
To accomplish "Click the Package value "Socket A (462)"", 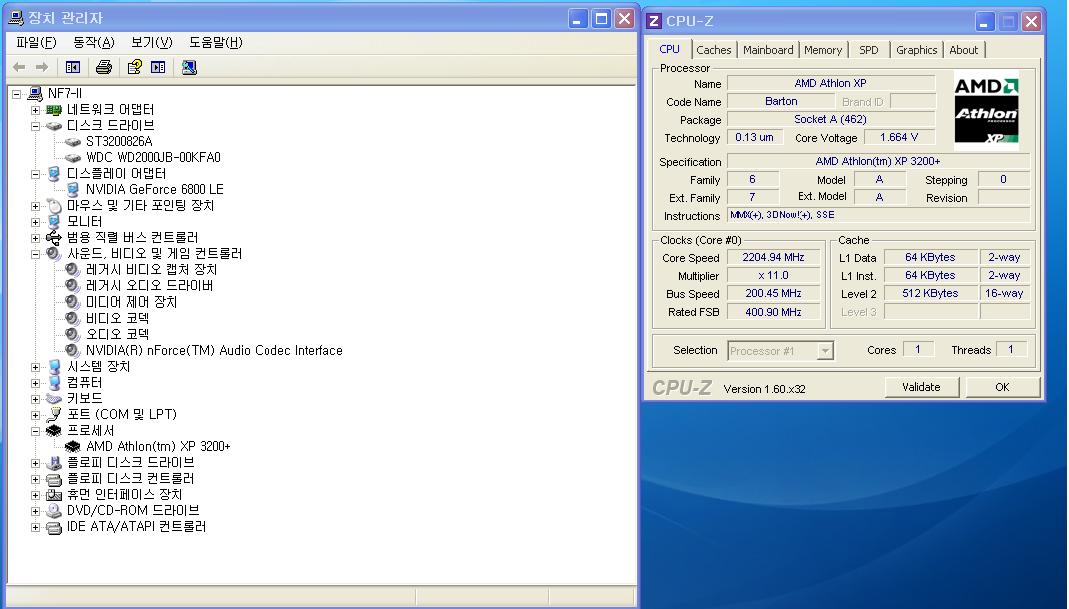I will click(830, 119).
